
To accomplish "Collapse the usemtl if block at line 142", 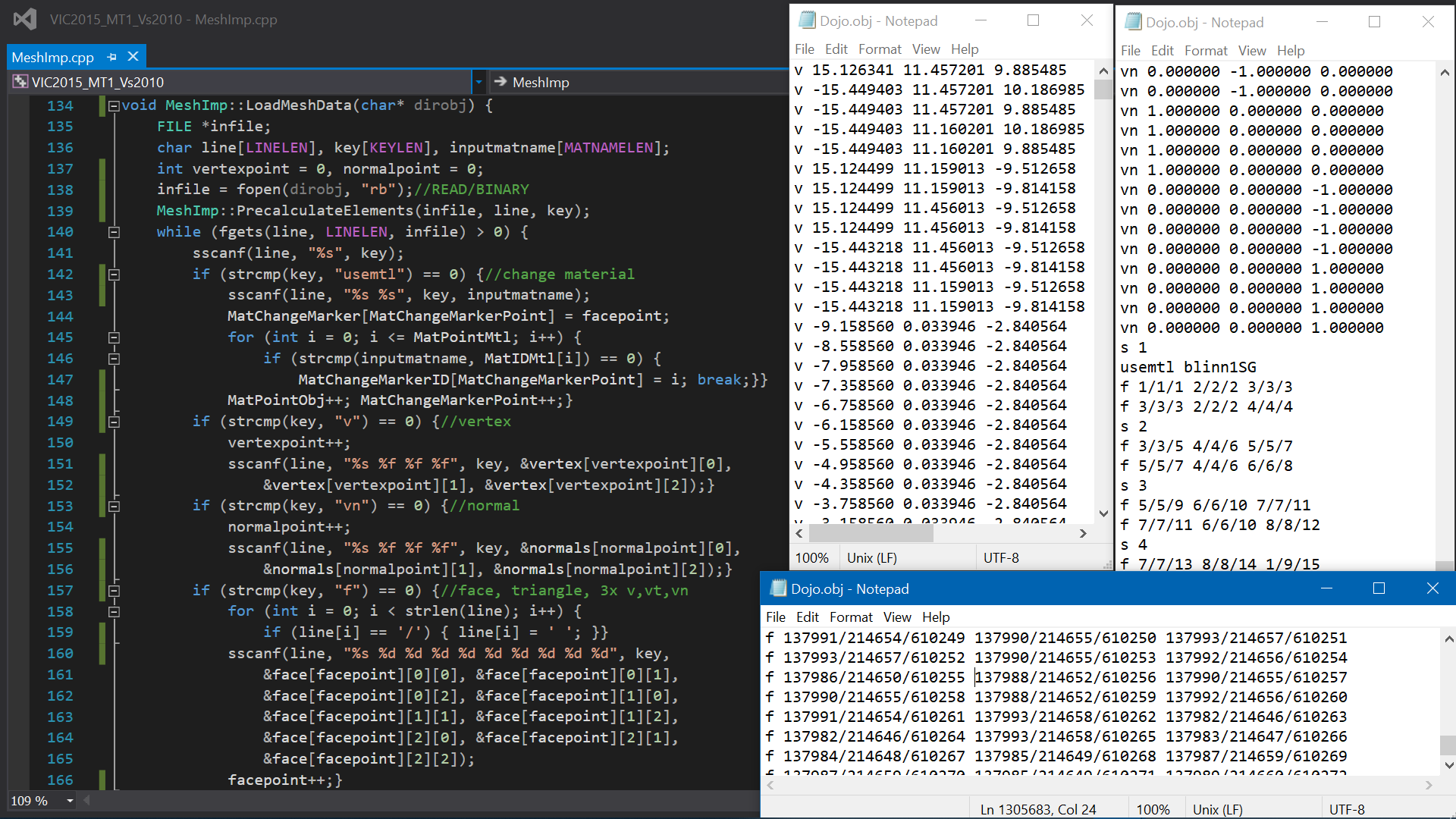I will click(x=114, y=275).
